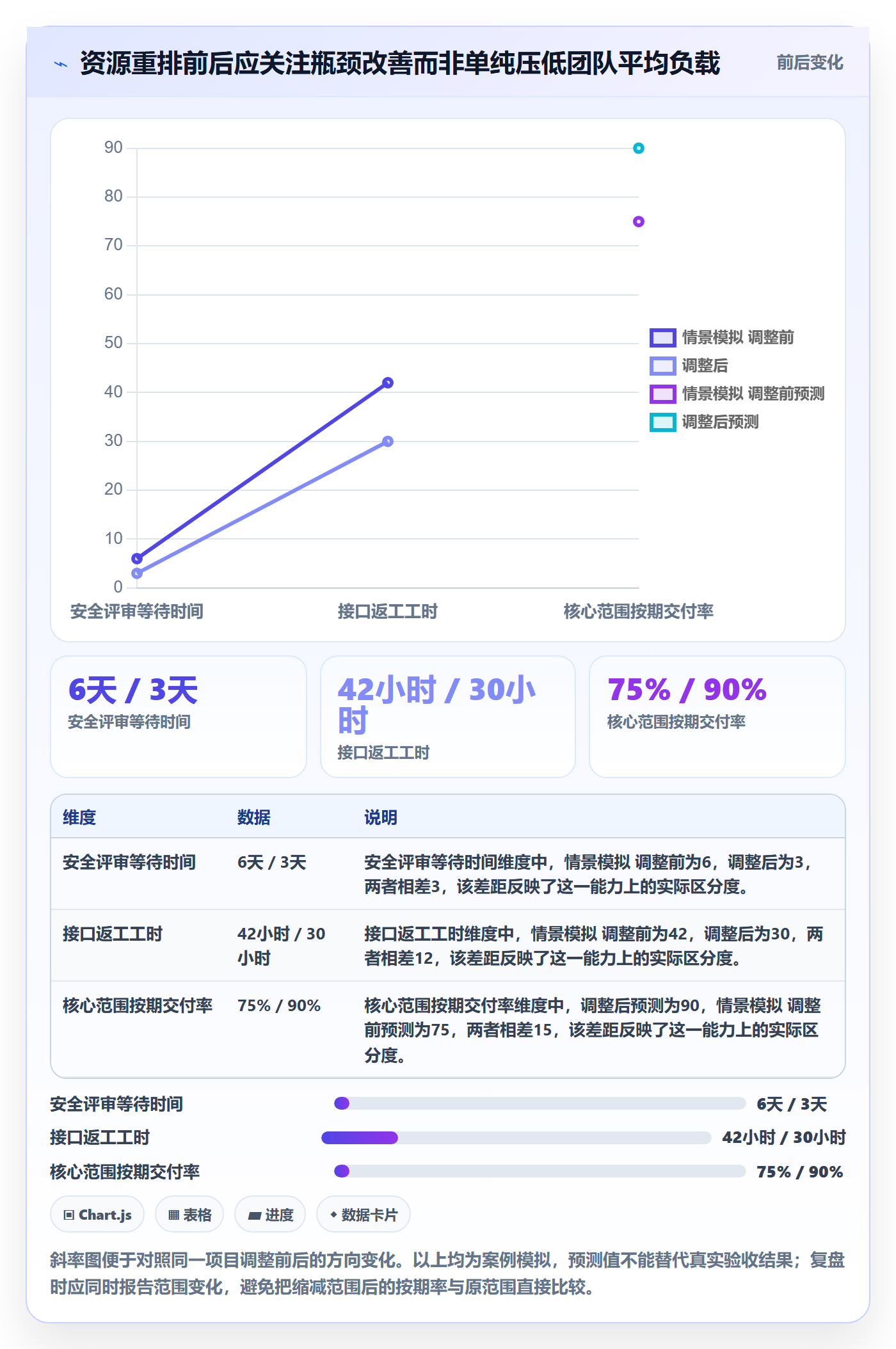Click the 核心范围按期交付率 x-axis label
Screen dimensions: 896x1349
[x=639, y=611]
